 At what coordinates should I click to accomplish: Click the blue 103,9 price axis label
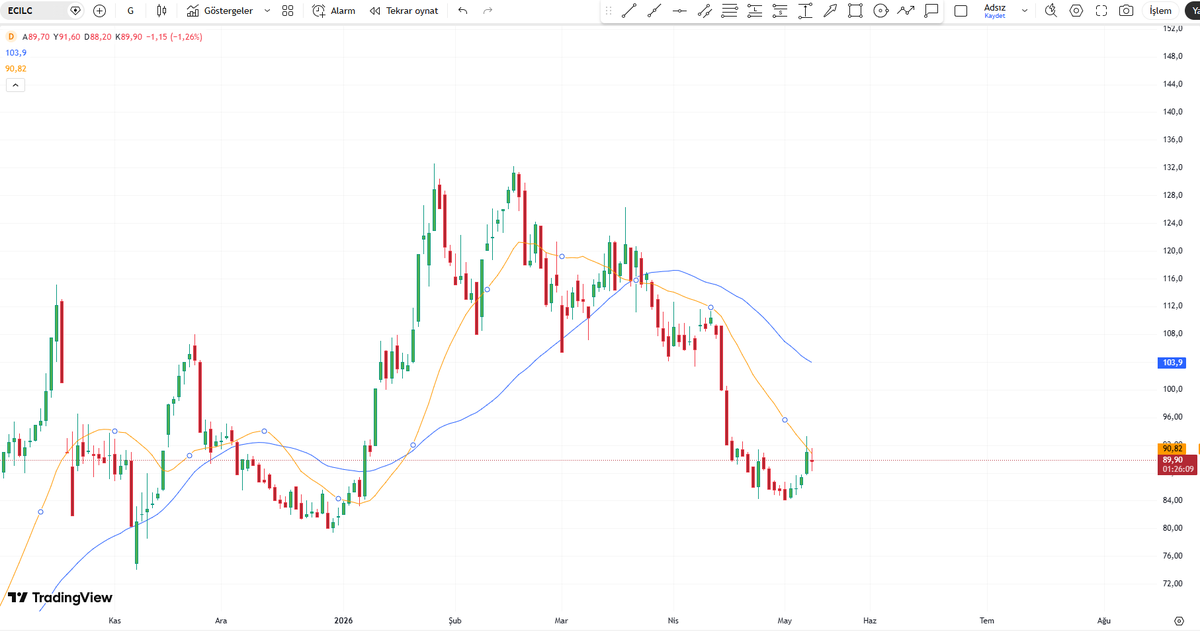click(1171, 362)
